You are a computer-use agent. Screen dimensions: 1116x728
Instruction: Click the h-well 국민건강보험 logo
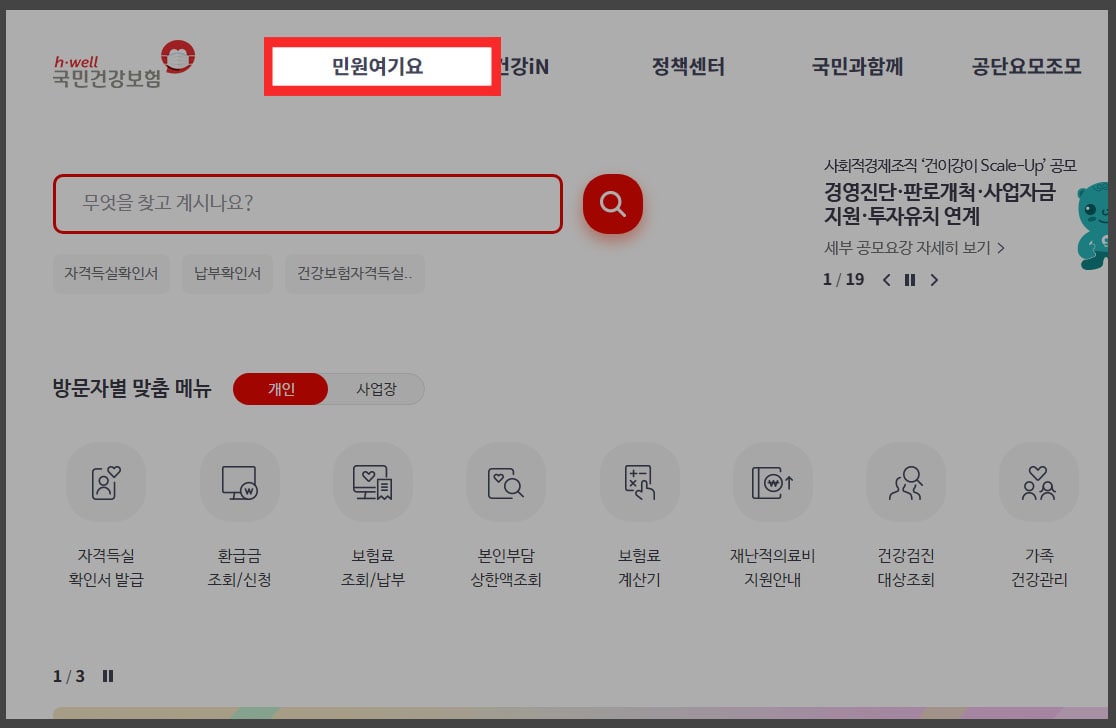coord(124,65)
